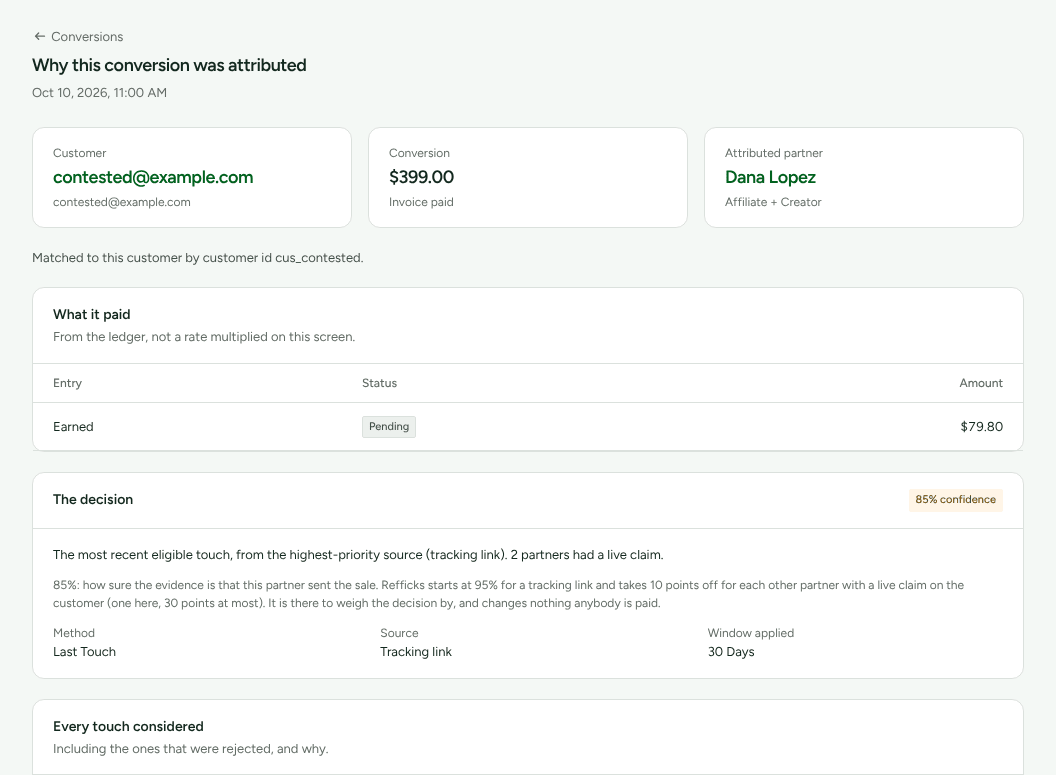The image size is (1056, 775).
Task: Select the $399.00 conversion amount
Action: point(421,177)
